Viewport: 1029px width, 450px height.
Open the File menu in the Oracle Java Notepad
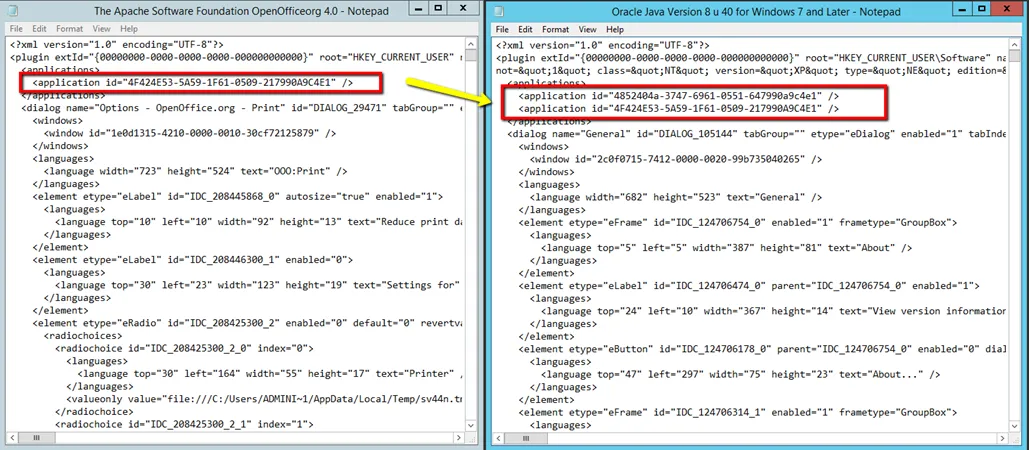502,29
